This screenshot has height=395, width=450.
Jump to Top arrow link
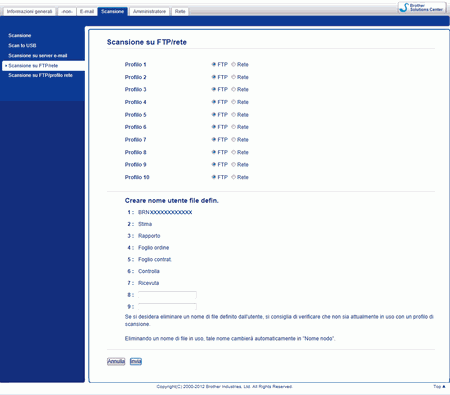[x=439, y=386]
